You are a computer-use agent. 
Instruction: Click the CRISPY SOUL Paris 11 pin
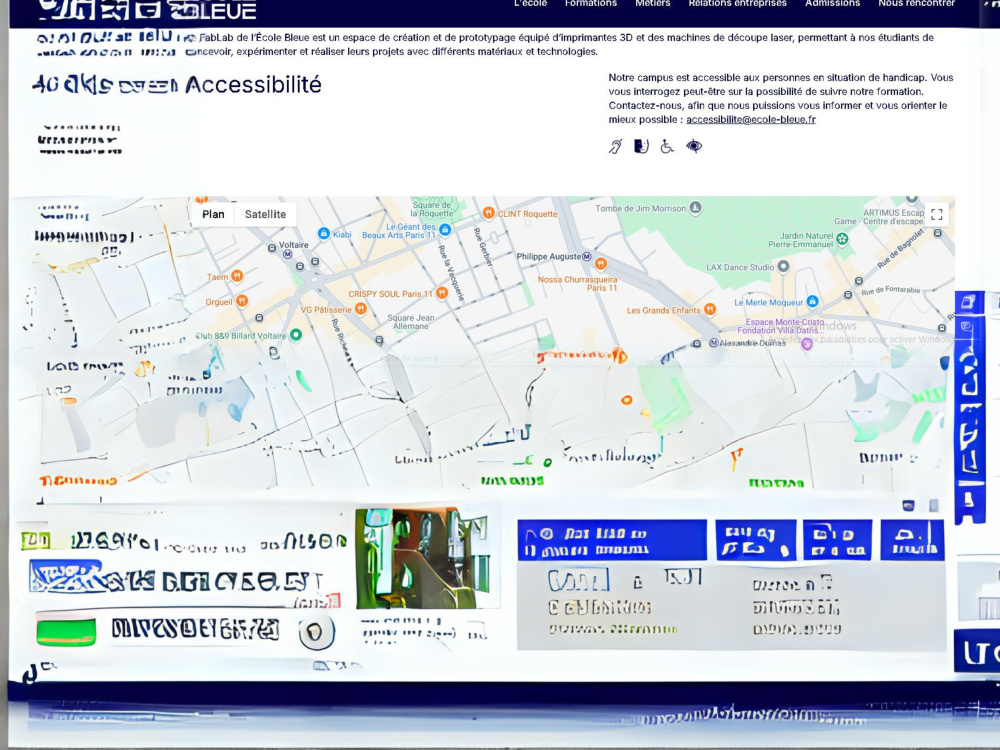(441, 293)
